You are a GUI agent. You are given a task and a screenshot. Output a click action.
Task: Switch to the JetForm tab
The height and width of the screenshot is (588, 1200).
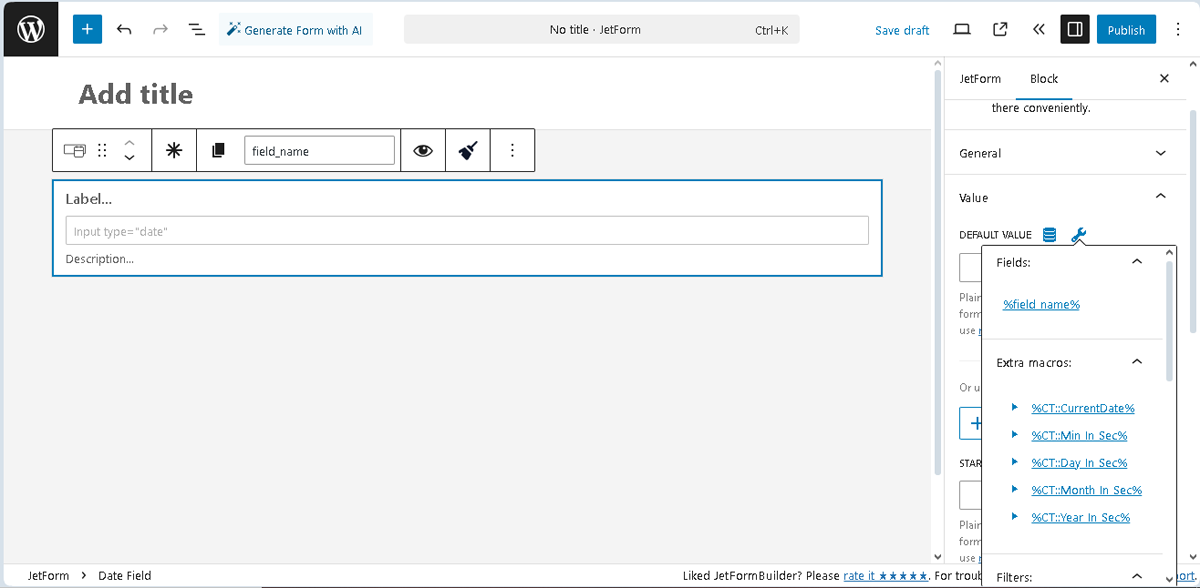tap(980, 78)
